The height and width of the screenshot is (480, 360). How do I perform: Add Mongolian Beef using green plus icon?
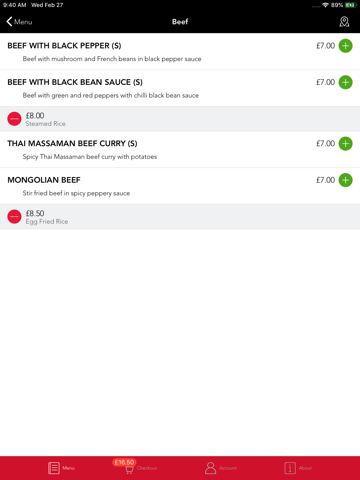[x=345, y=180]
